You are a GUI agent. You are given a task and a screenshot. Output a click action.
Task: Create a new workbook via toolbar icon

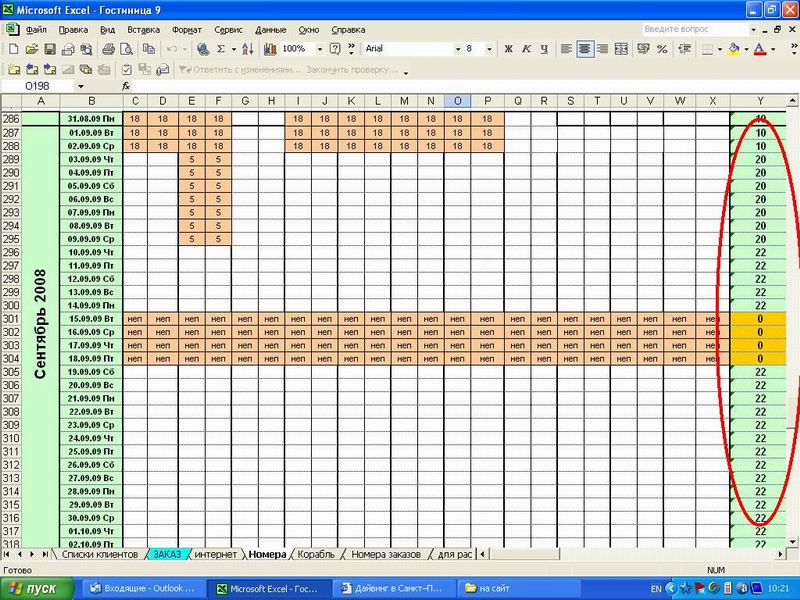13,48
